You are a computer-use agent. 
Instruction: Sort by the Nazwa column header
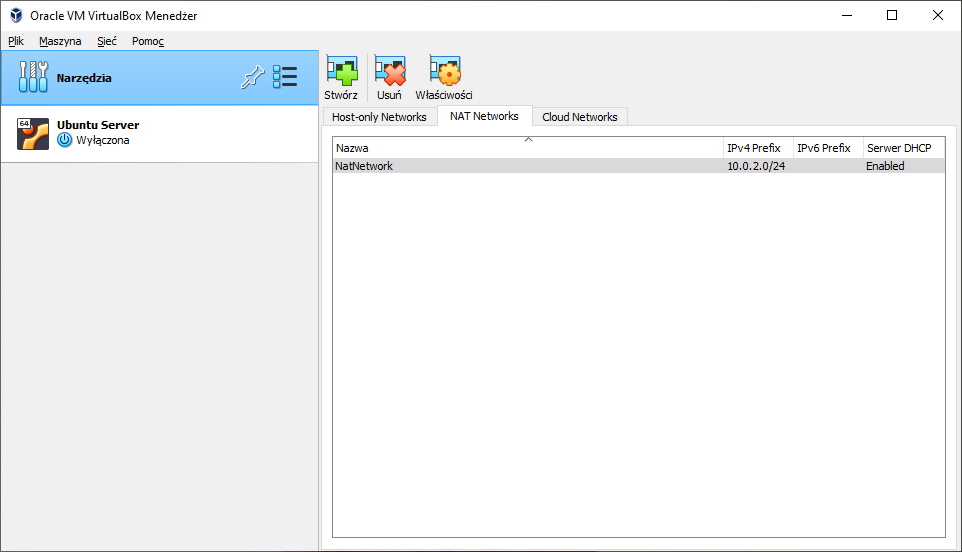(x=528, y=148)
